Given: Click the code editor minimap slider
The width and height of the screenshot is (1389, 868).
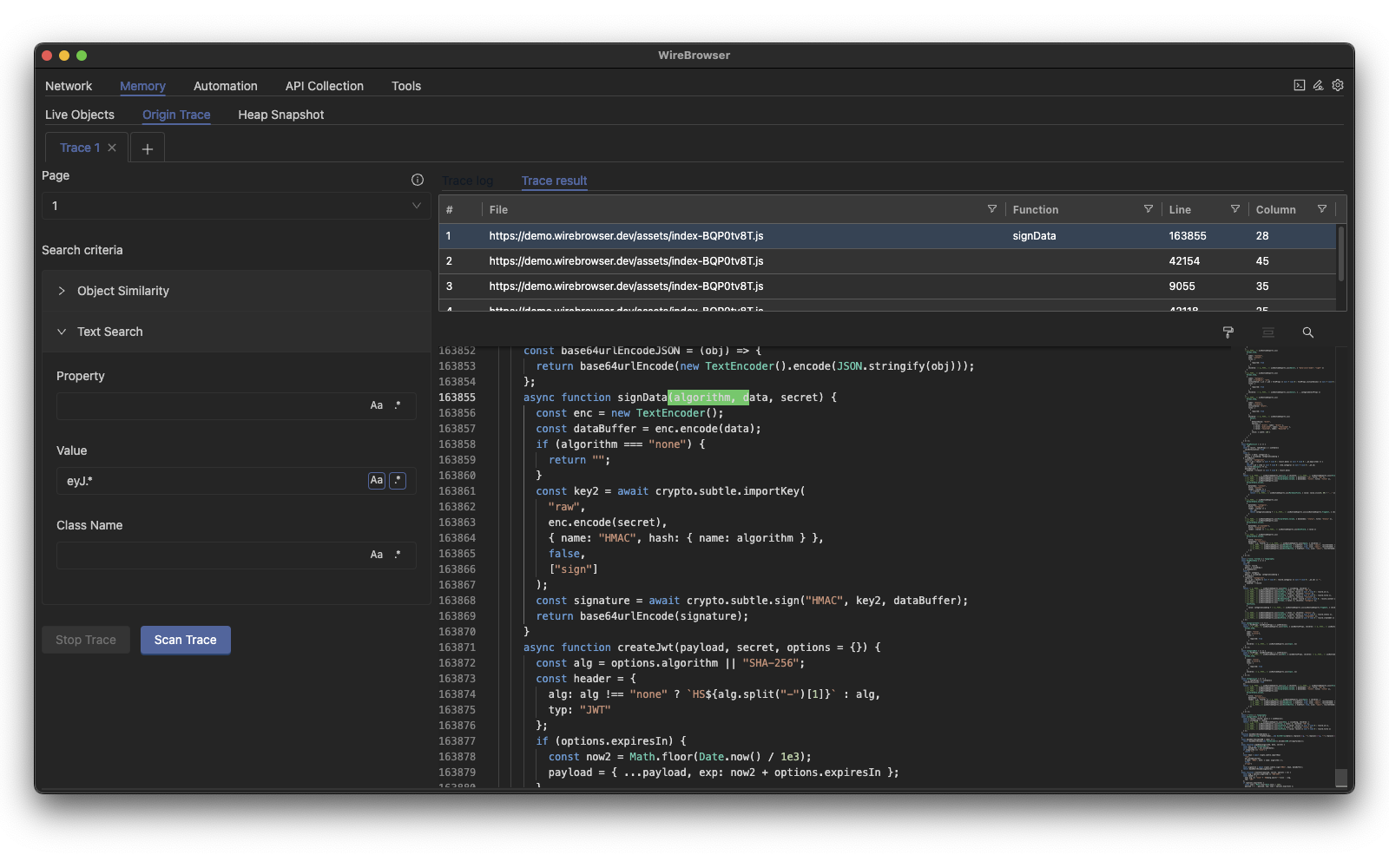Looking at the screenshot, I should click(1340, 778).
